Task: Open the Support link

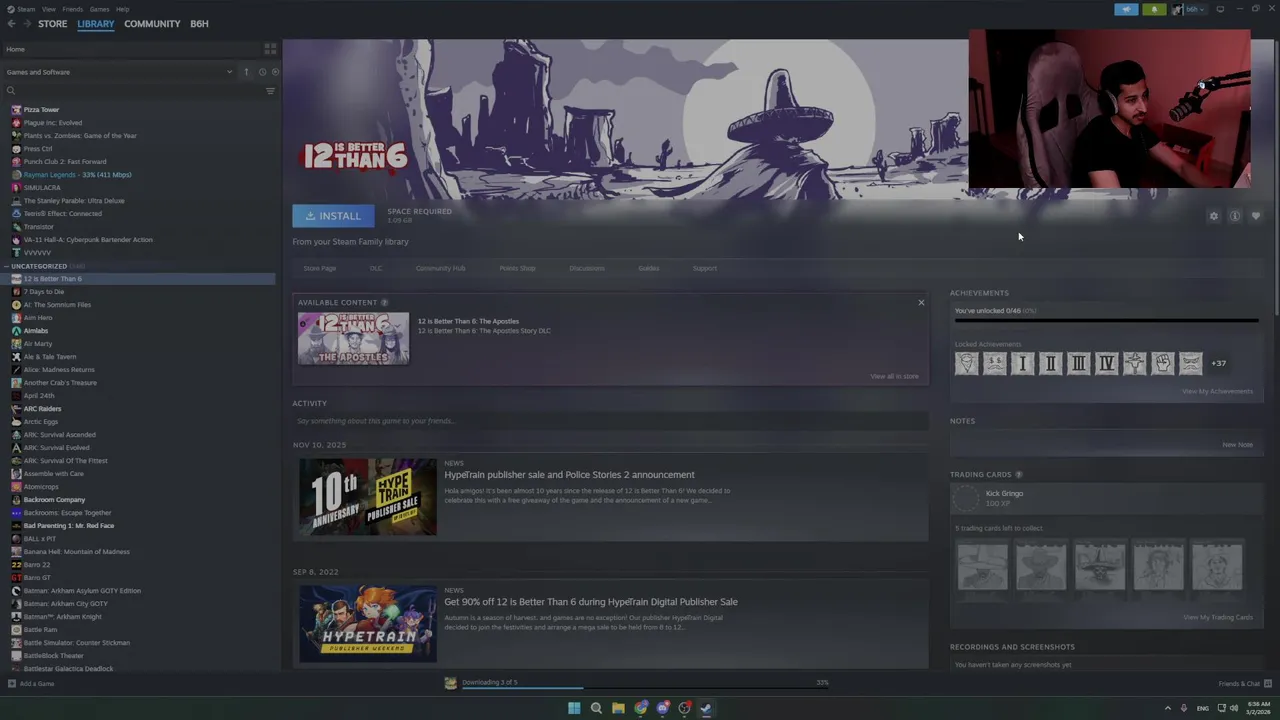Action: [705, 268]
